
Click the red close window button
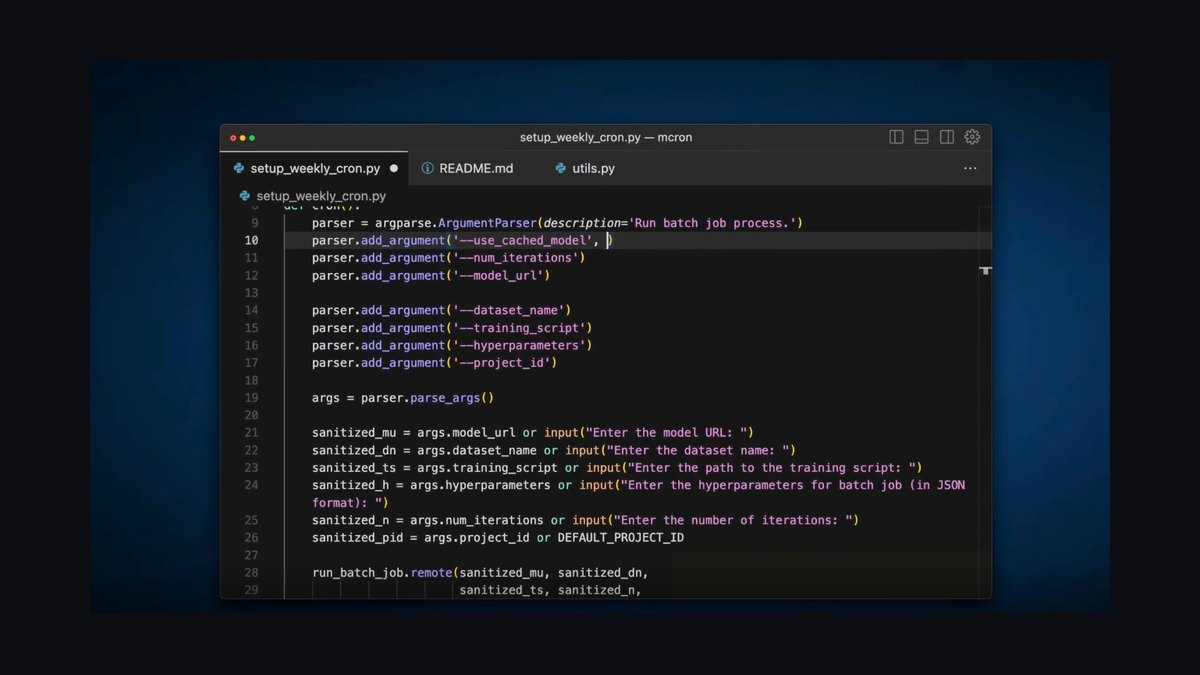(x=234, y=138)
